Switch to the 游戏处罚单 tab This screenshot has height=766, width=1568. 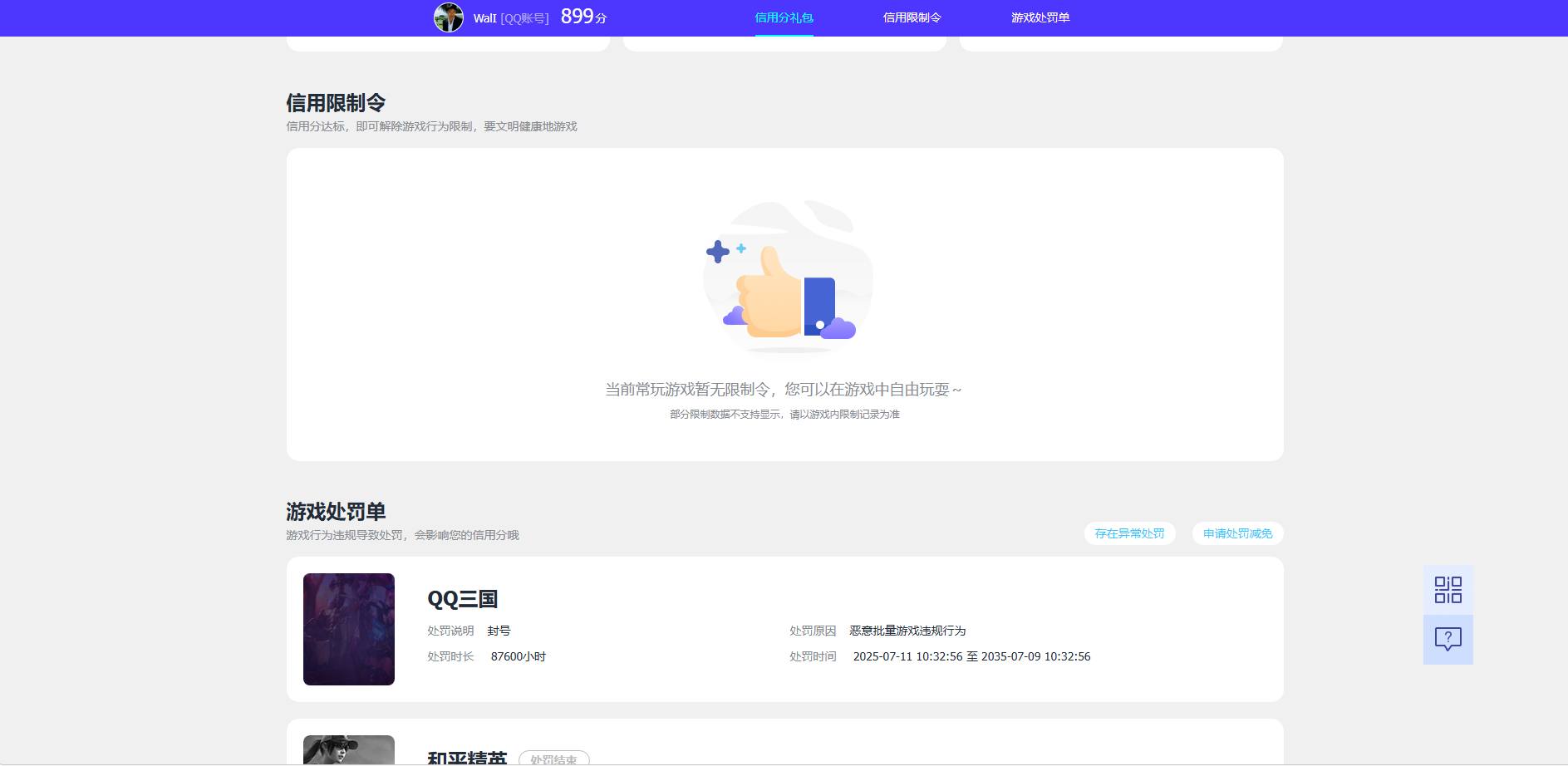point(1040,17)
